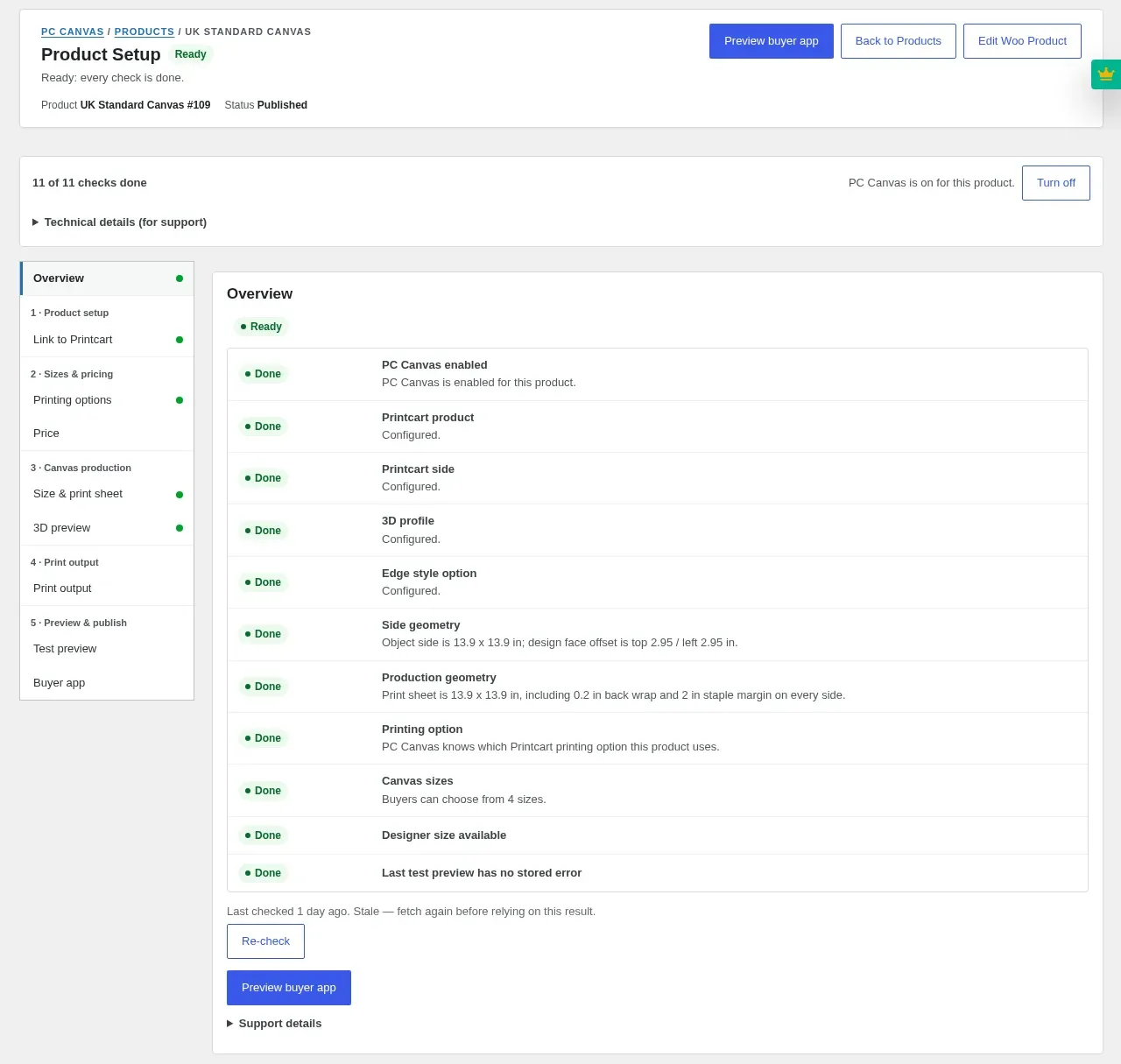The image size is (1121, 1064).
Task: Open Link to Printcart section
Action: [107, 340]
